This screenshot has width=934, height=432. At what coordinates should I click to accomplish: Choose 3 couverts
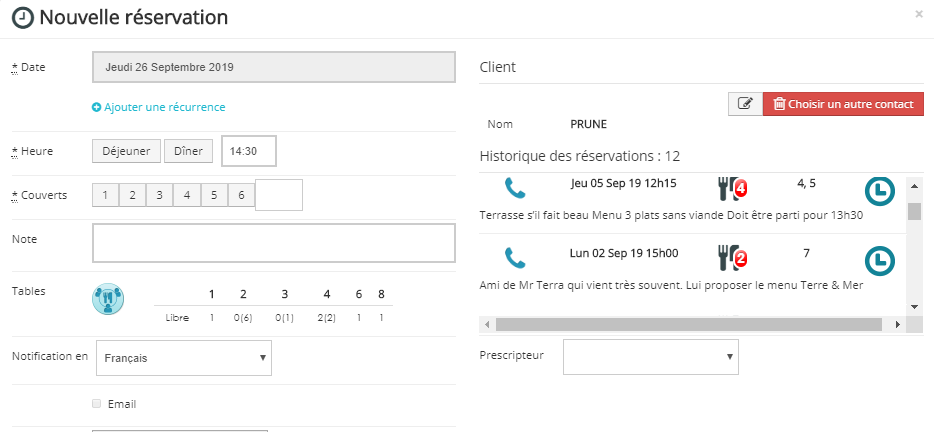(x=160, y=195)
